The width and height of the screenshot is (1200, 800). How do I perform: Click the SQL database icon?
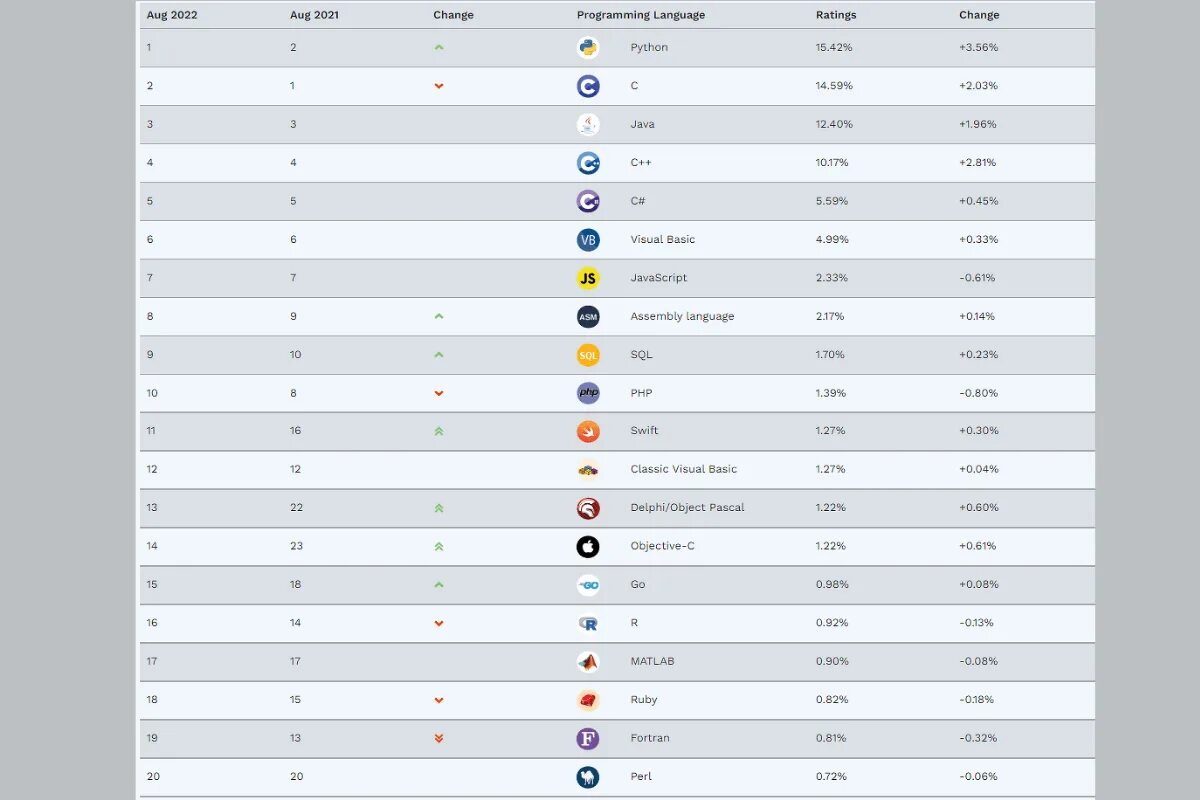(588, 355)
